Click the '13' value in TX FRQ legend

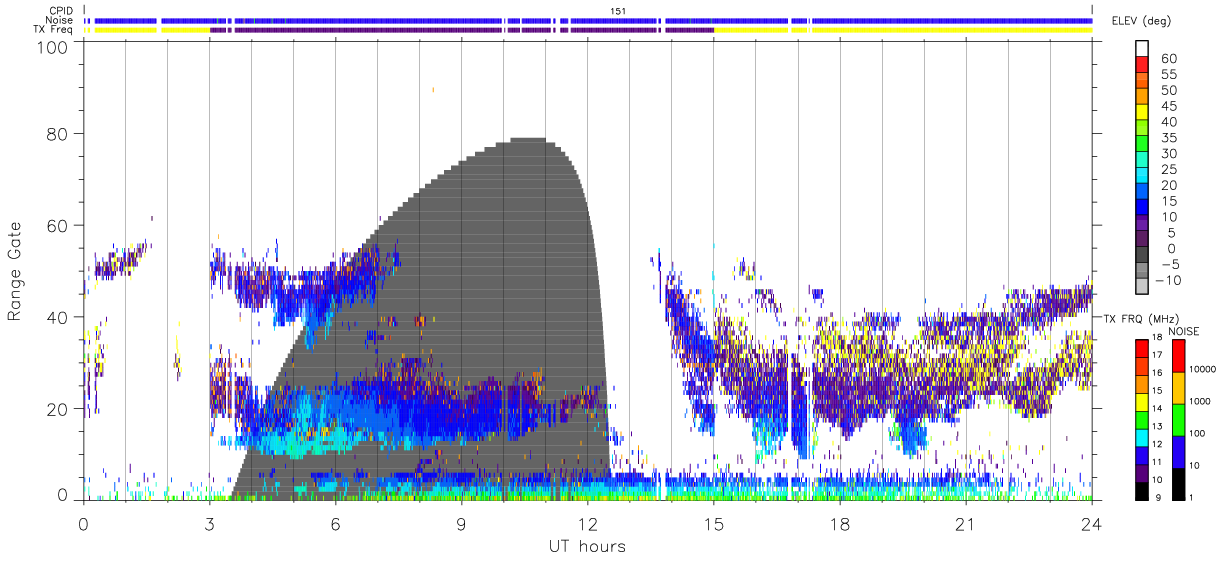click(1157, 426)
